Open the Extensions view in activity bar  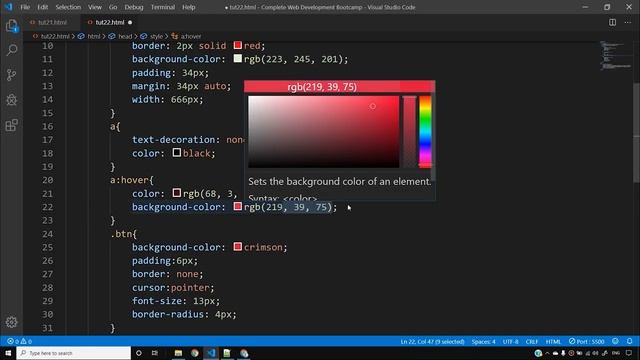(x=12, y=125)
